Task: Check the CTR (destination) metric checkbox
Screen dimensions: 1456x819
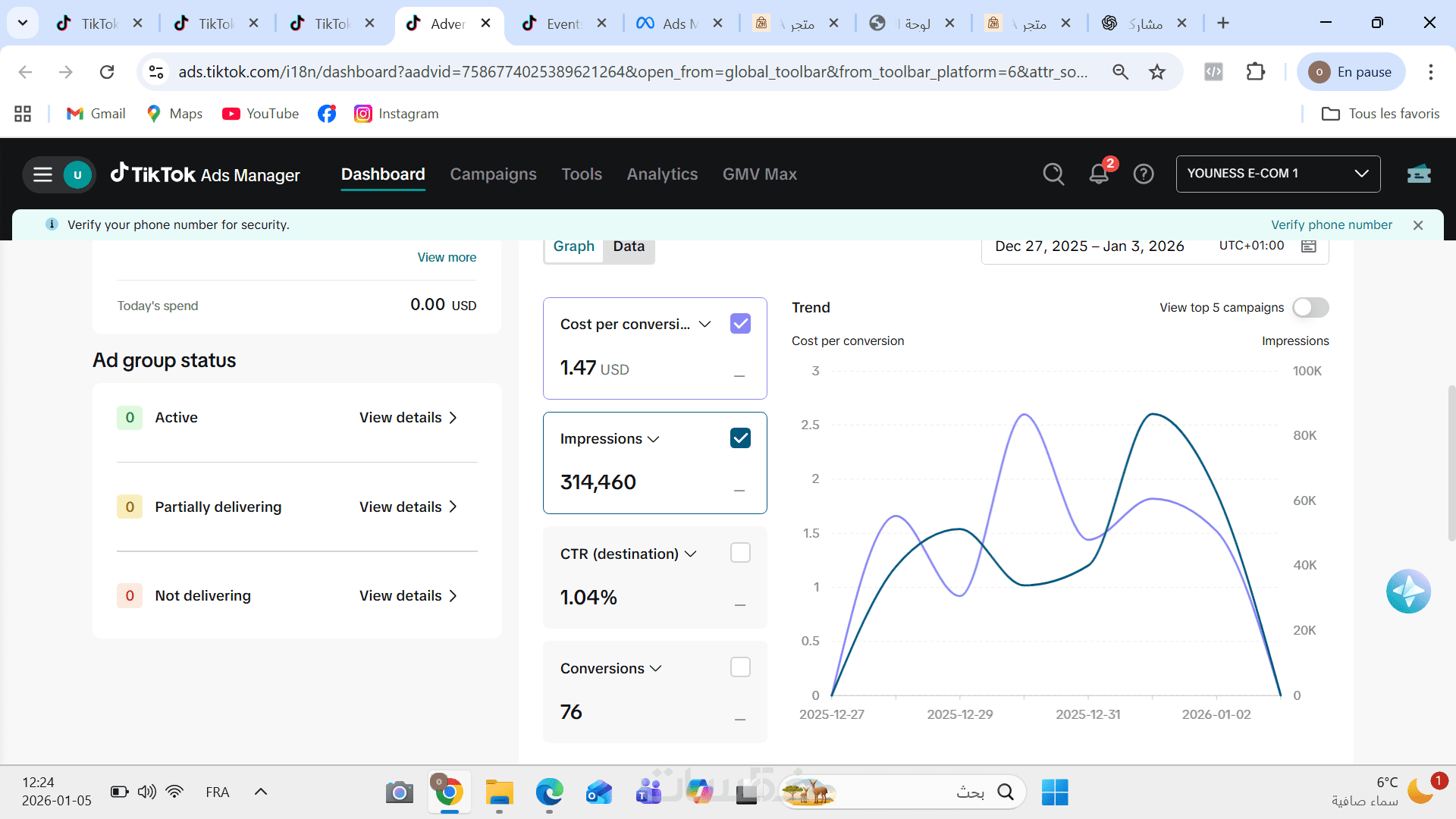Action: [740, 553]
